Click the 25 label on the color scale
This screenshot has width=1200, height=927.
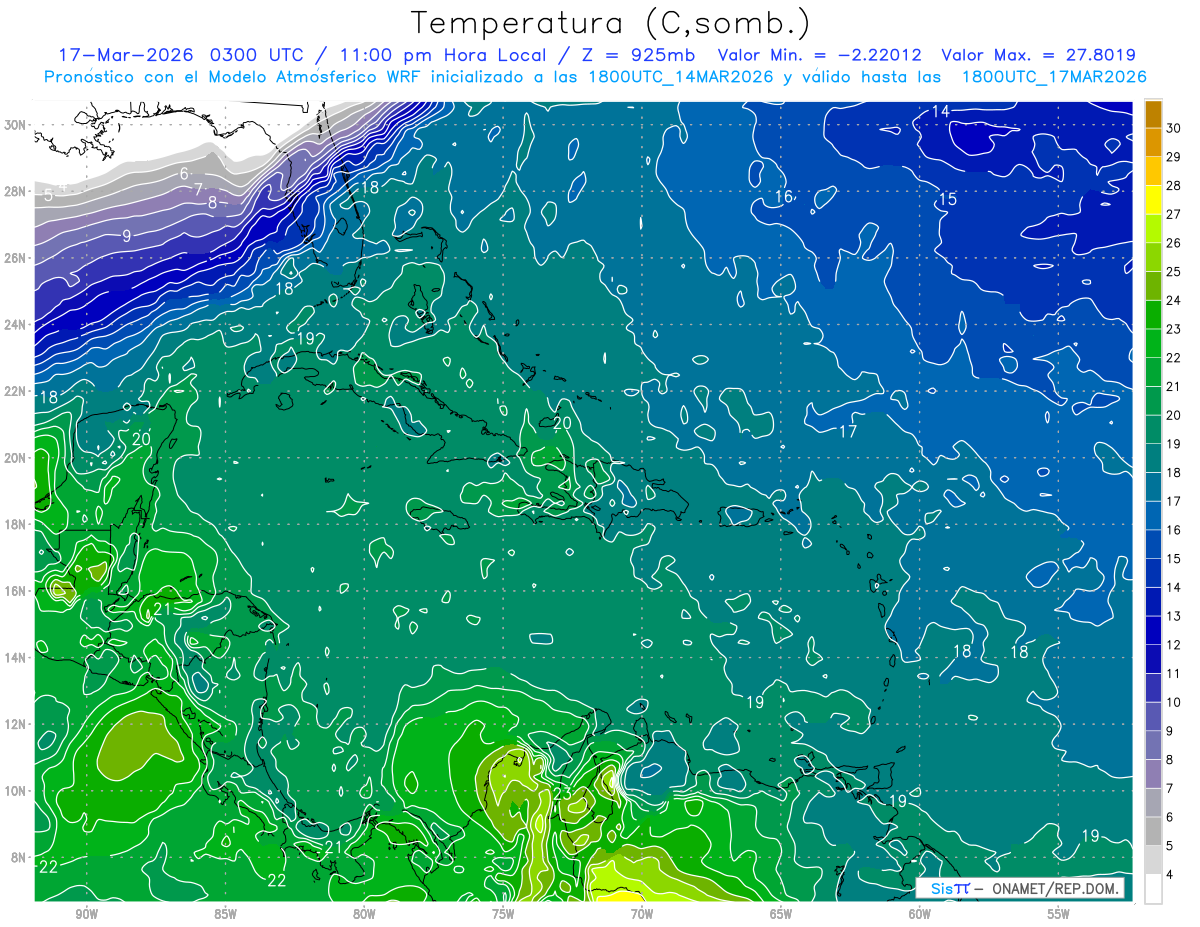[x=1173, y=271]
